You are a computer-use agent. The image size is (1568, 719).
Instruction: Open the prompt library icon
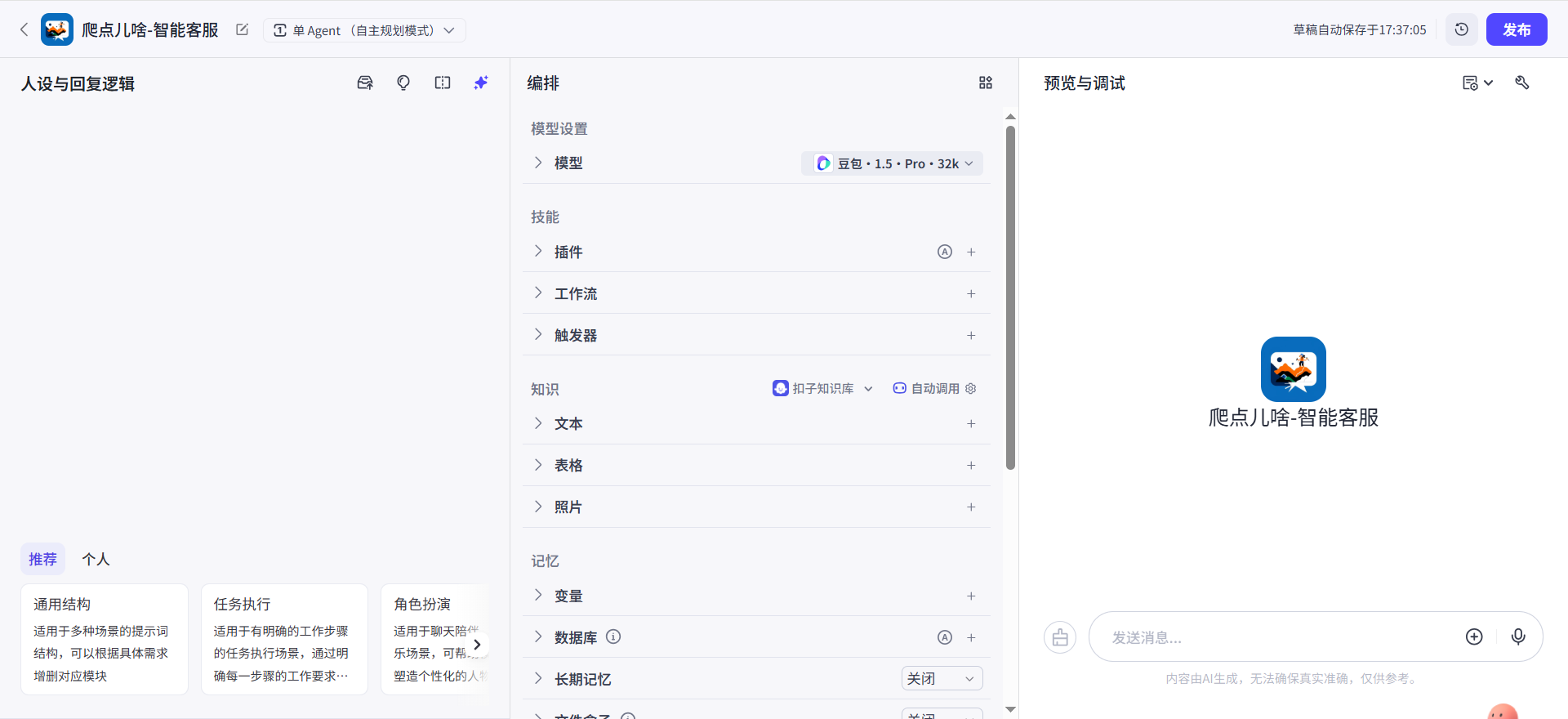click(365, 83)
